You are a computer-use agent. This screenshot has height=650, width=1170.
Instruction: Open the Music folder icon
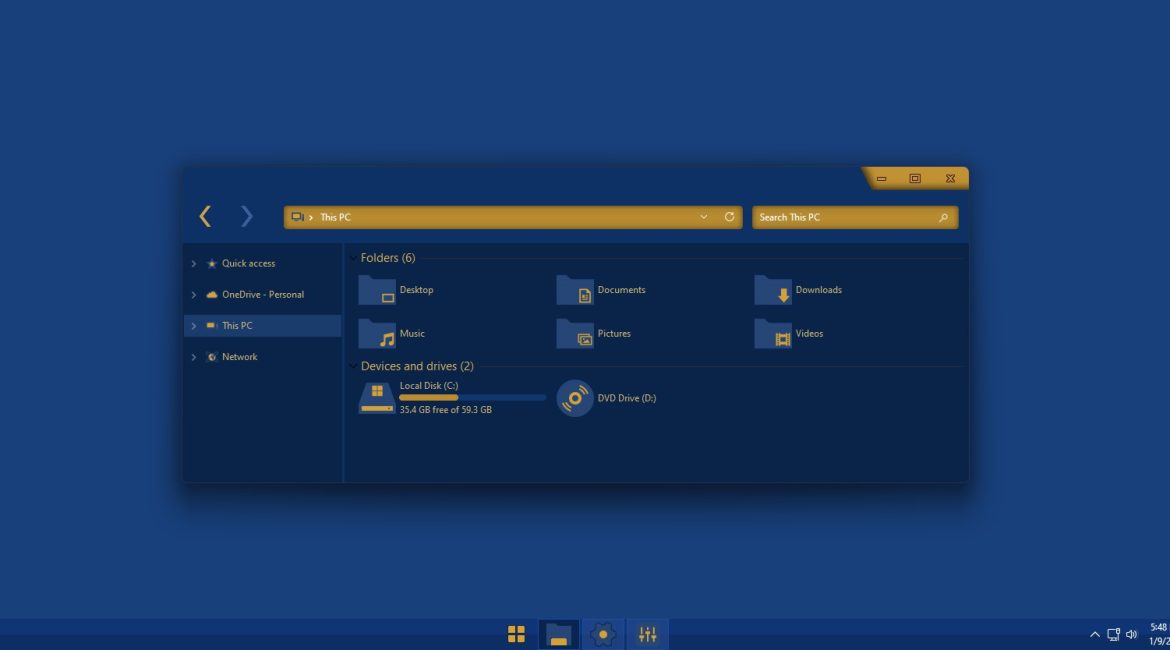377,334
